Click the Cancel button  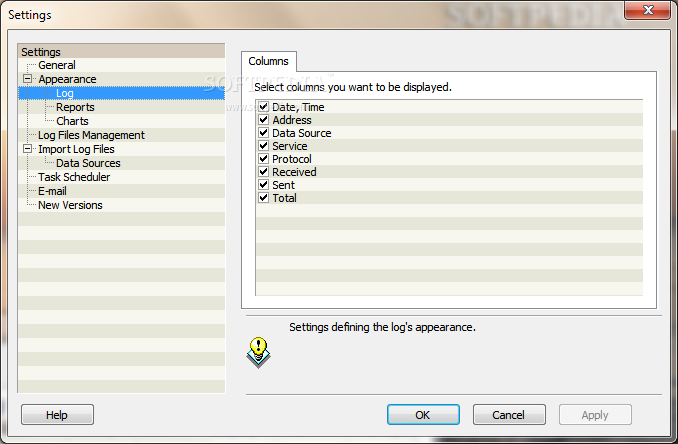[509, 415]
